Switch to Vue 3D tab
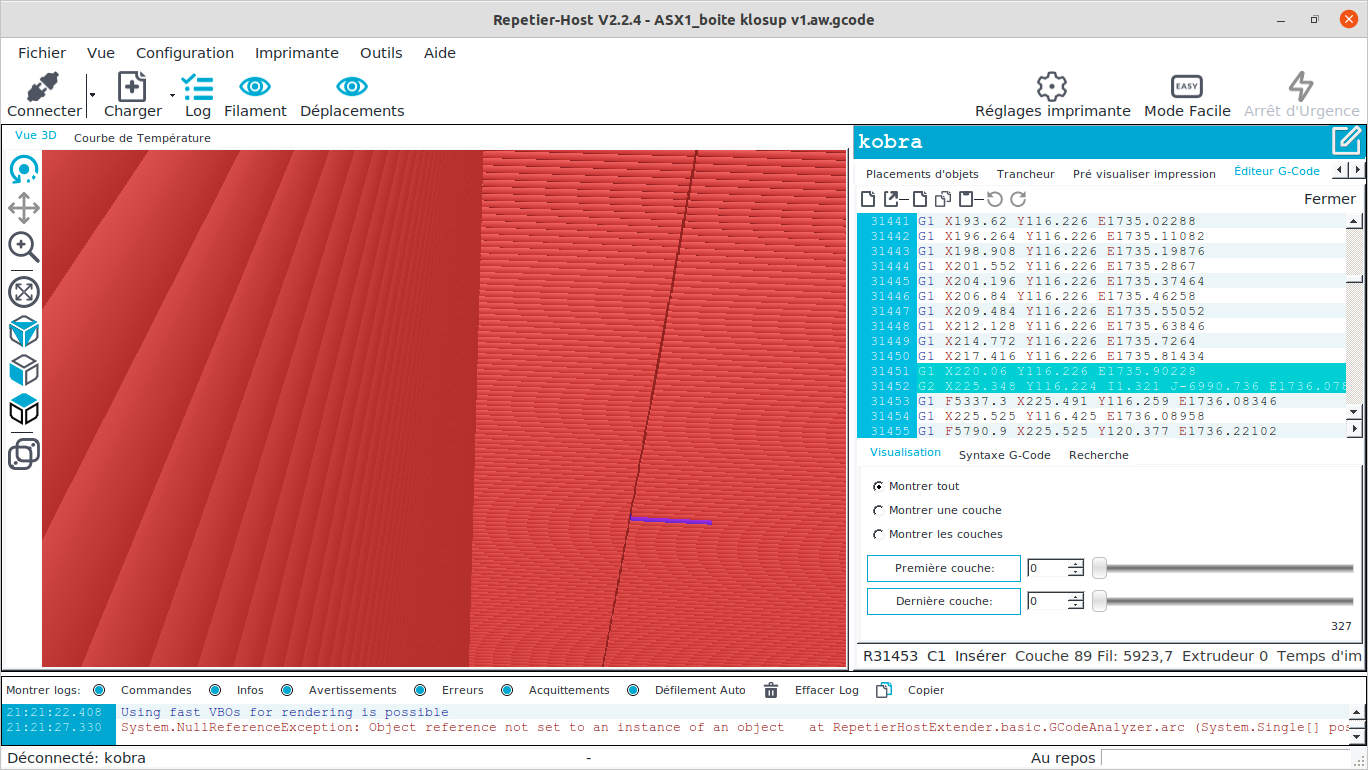Screen dimensions: 1368x770 click(x=36, y=135)
